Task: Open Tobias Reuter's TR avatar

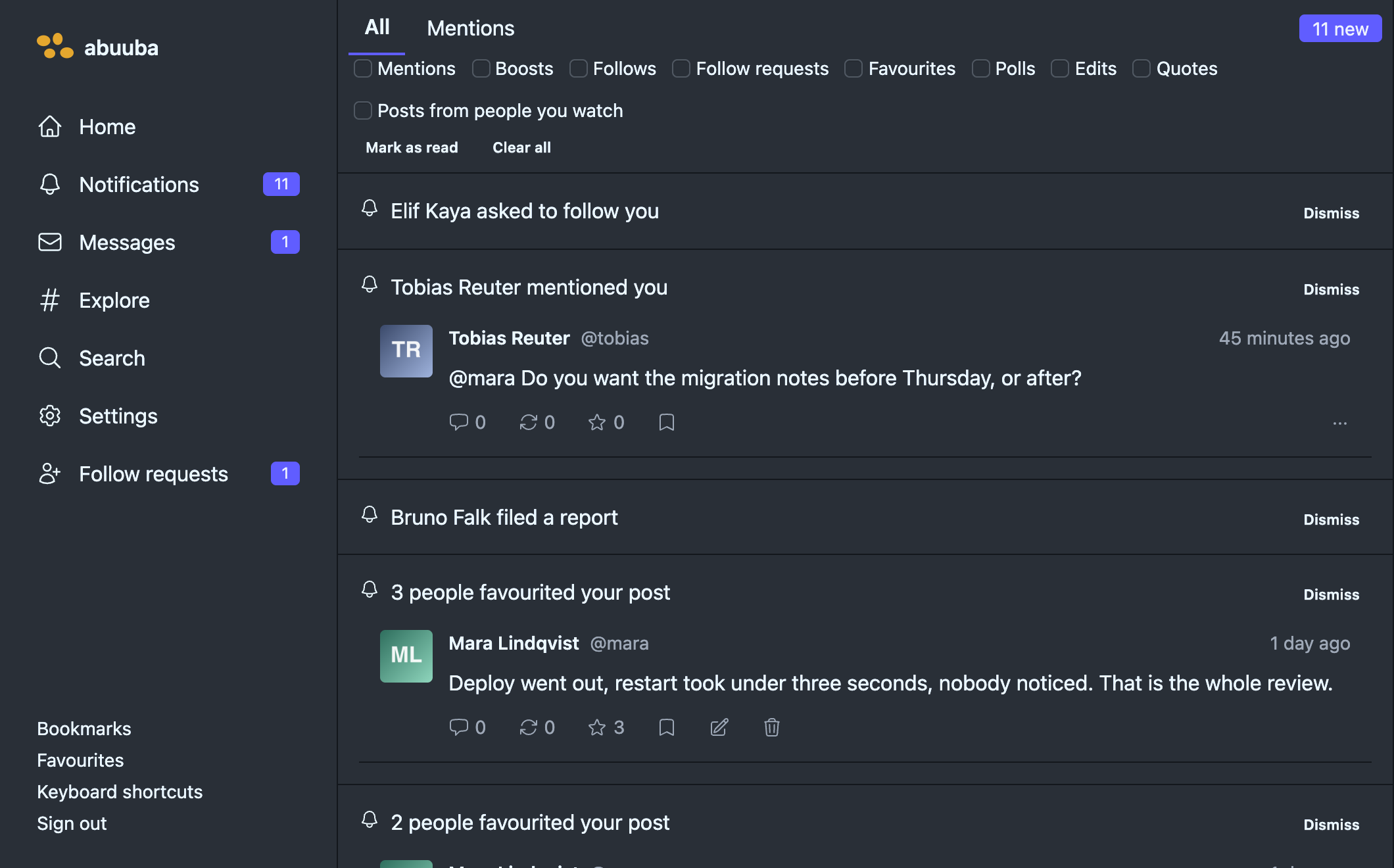Action: tap(406, 350)
